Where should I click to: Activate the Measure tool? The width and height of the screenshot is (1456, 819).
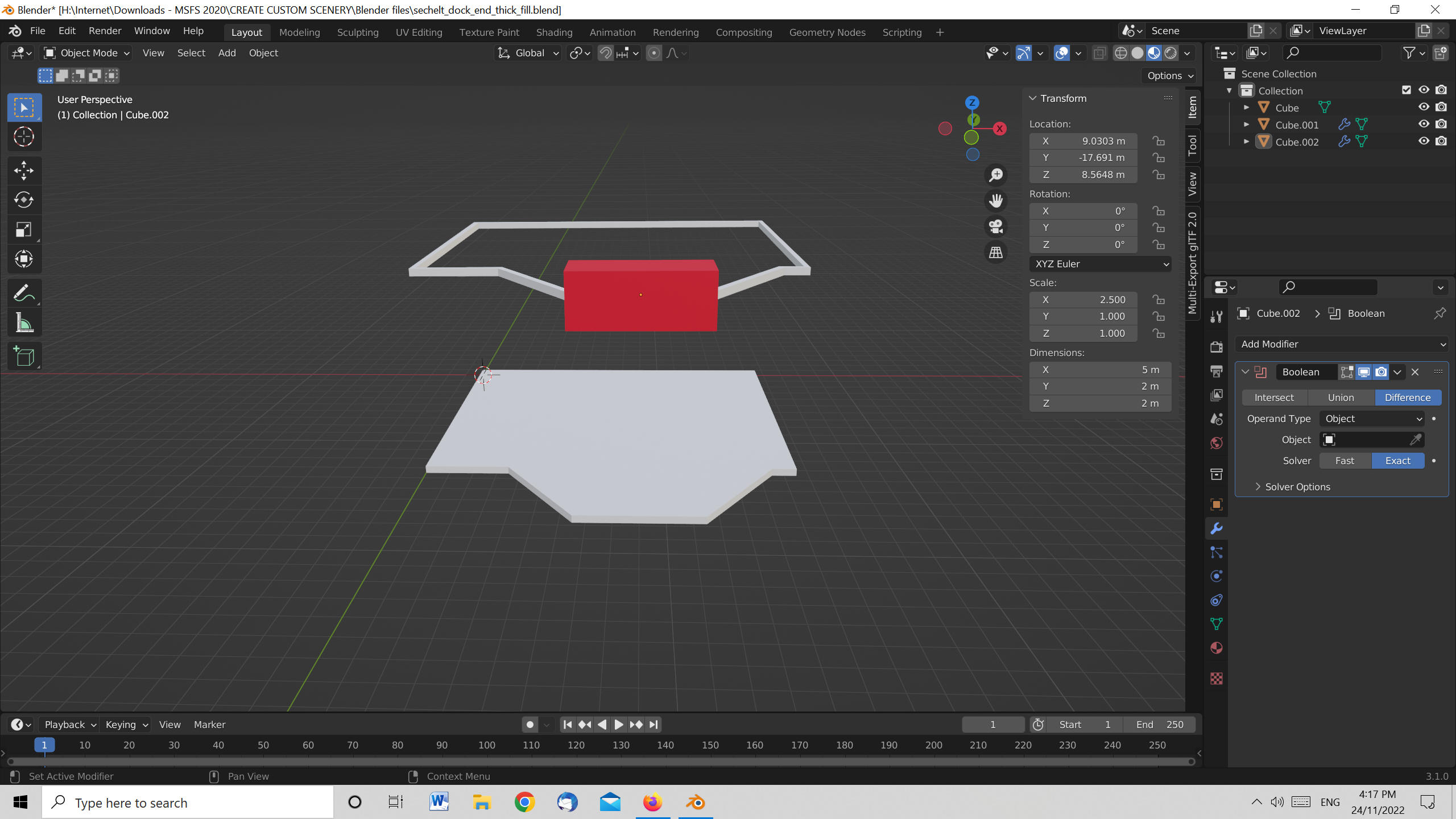click(24, 323)
